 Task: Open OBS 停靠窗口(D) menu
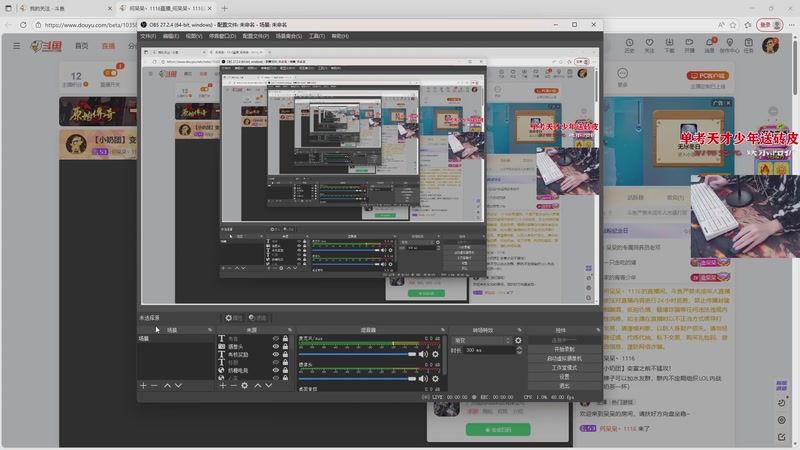tap(222, 36)
